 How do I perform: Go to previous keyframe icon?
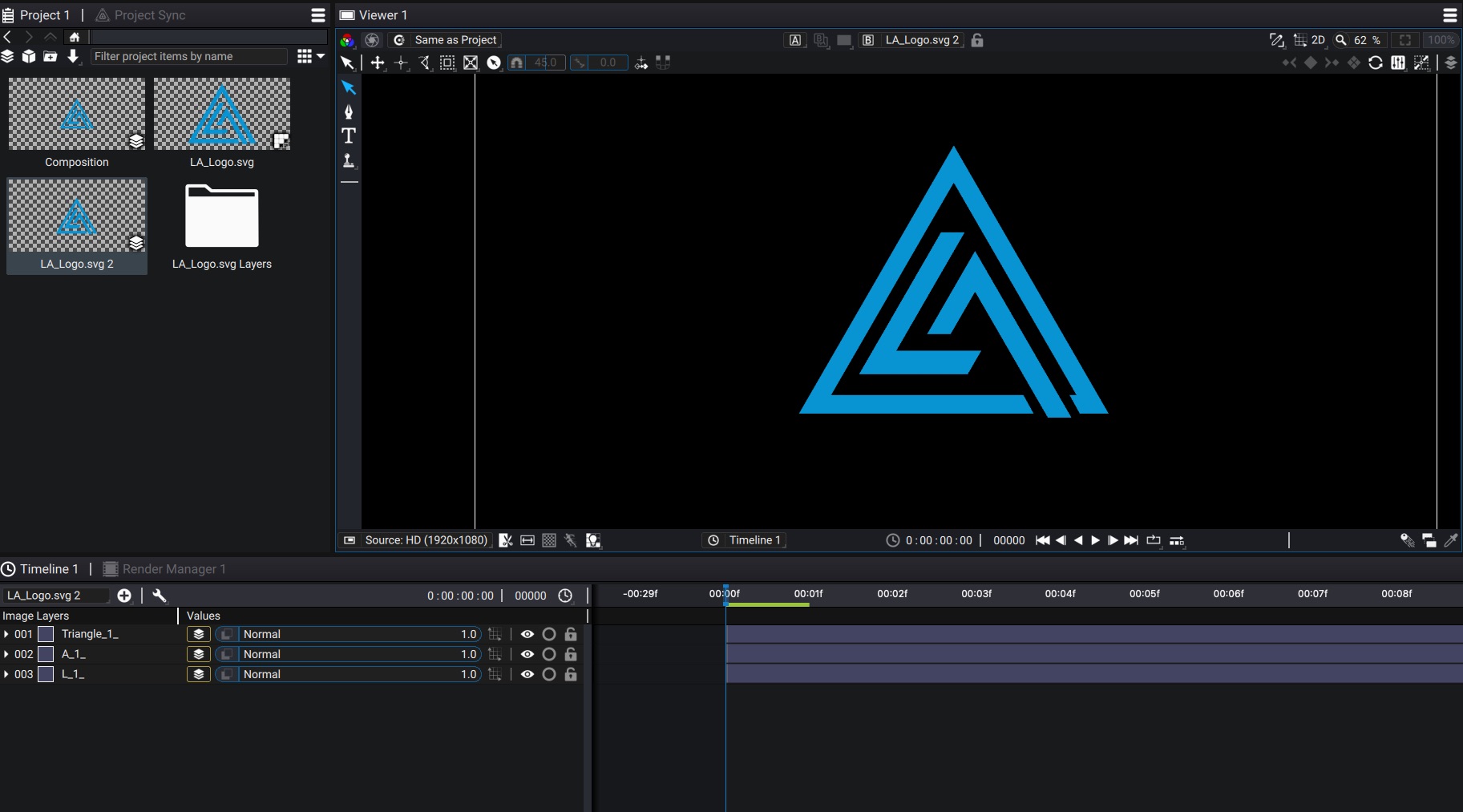[1289, 63]
